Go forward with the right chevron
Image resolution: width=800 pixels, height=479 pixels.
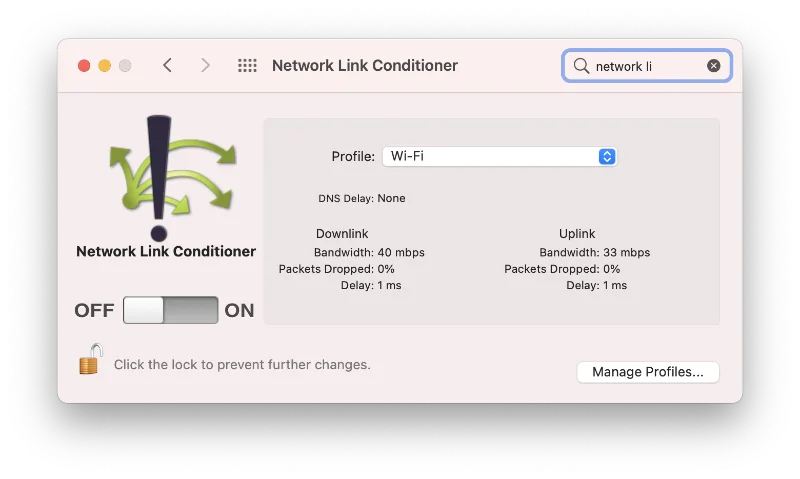tap(205, 65)
